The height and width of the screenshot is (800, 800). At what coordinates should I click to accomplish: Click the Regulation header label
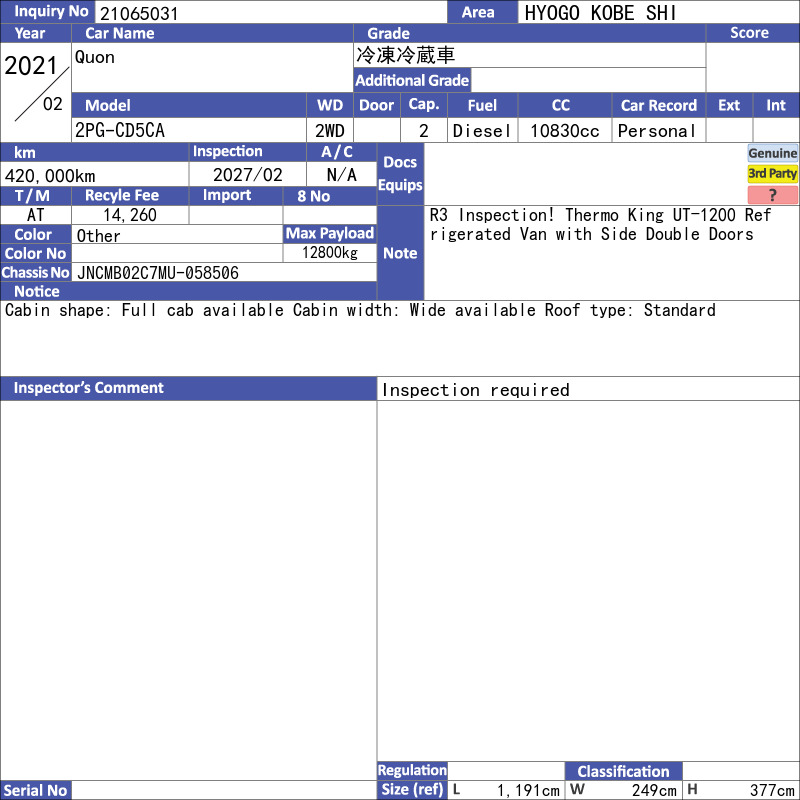(x=412, y=770)
